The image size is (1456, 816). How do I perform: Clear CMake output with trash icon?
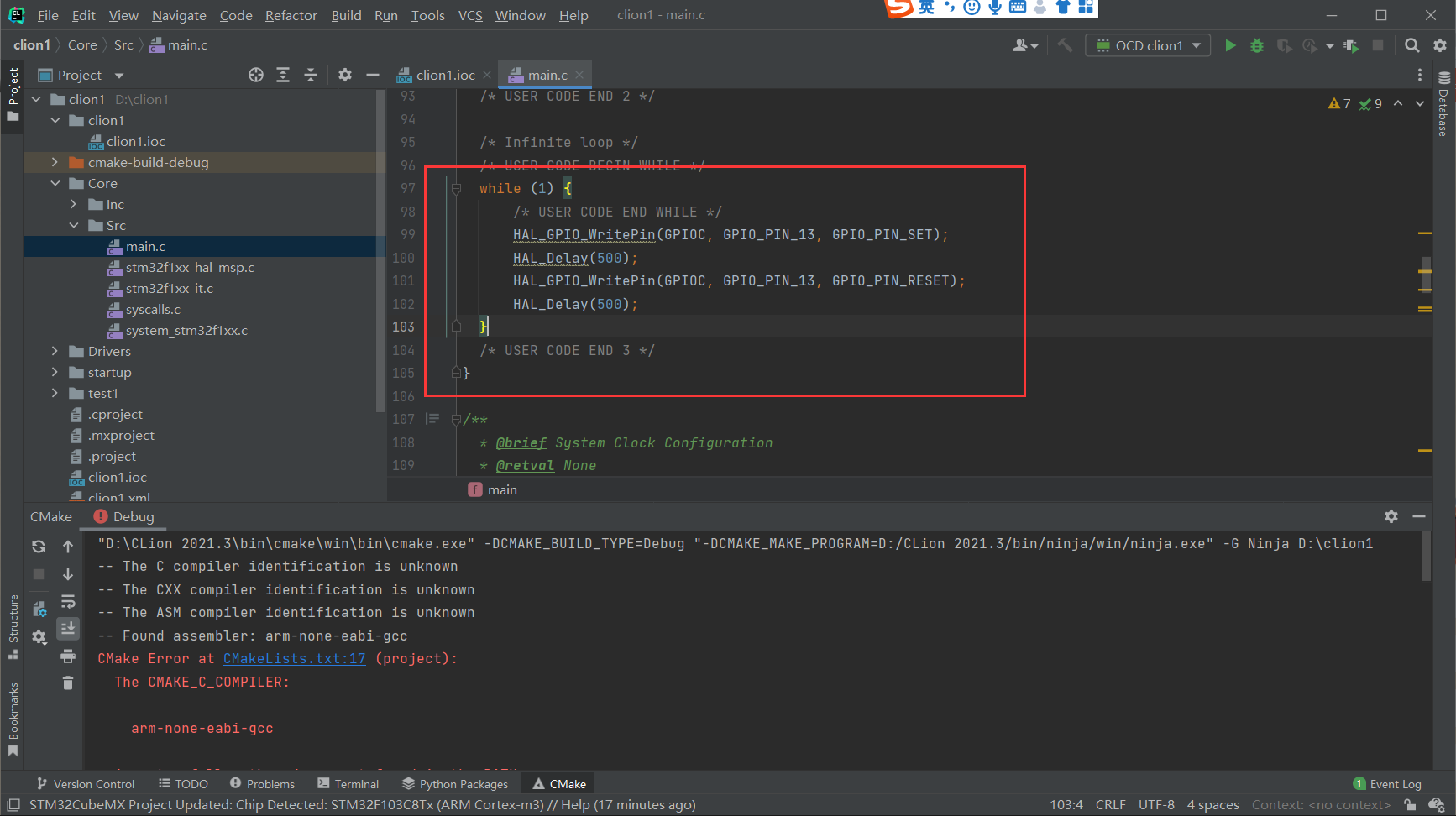tap(68, 683)
